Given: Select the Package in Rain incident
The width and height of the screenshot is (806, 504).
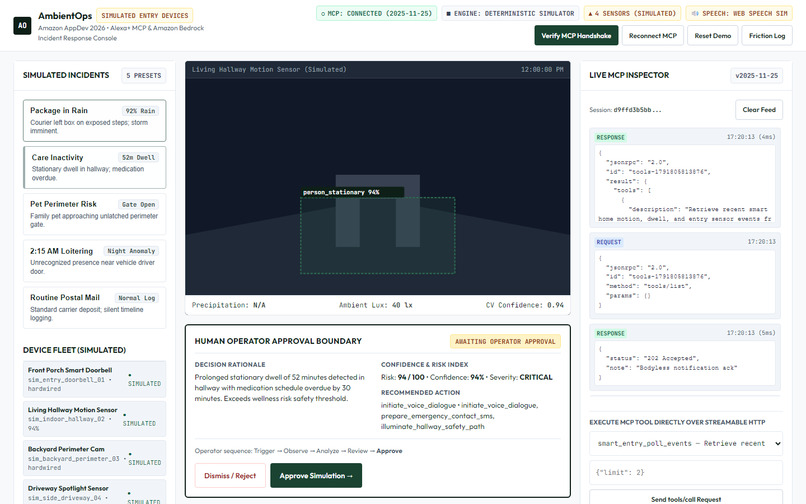Looking at the screenshot, I should (95, 120).
